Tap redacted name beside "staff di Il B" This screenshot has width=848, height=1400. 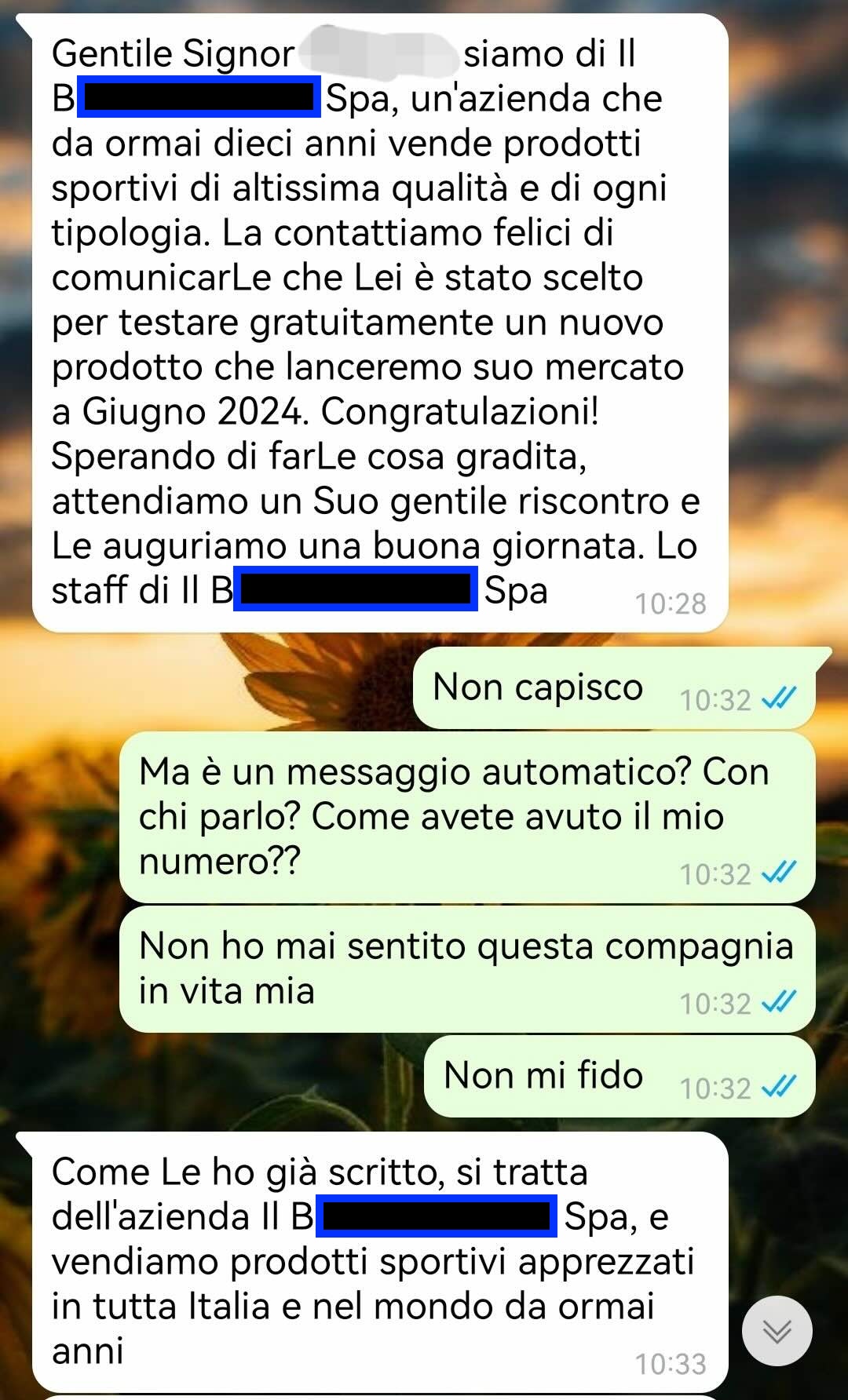point(356,589)
